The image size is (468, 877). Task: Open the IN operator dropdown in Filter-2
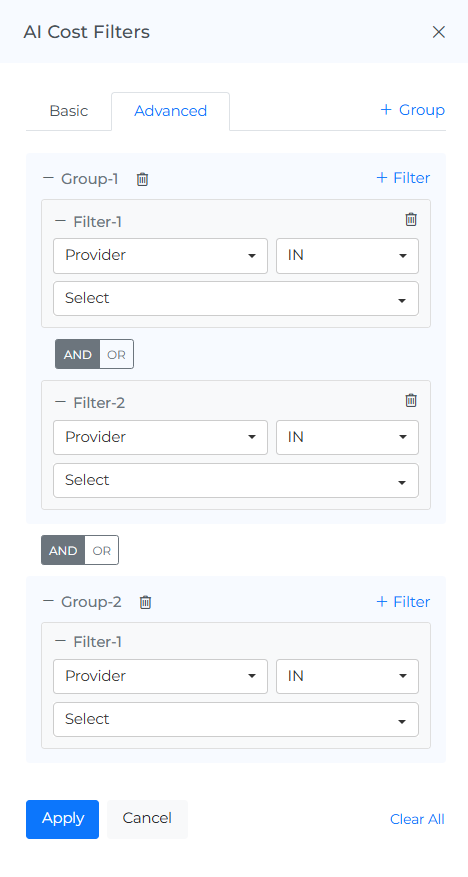coord(347,437)
